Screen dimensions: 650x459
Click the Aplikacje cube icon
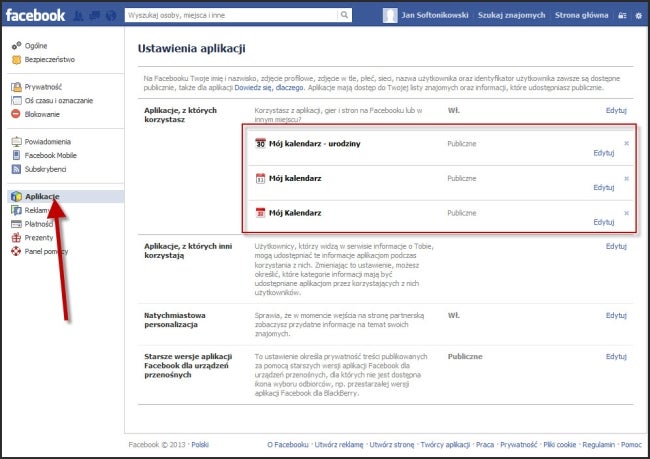coord(16,197)
